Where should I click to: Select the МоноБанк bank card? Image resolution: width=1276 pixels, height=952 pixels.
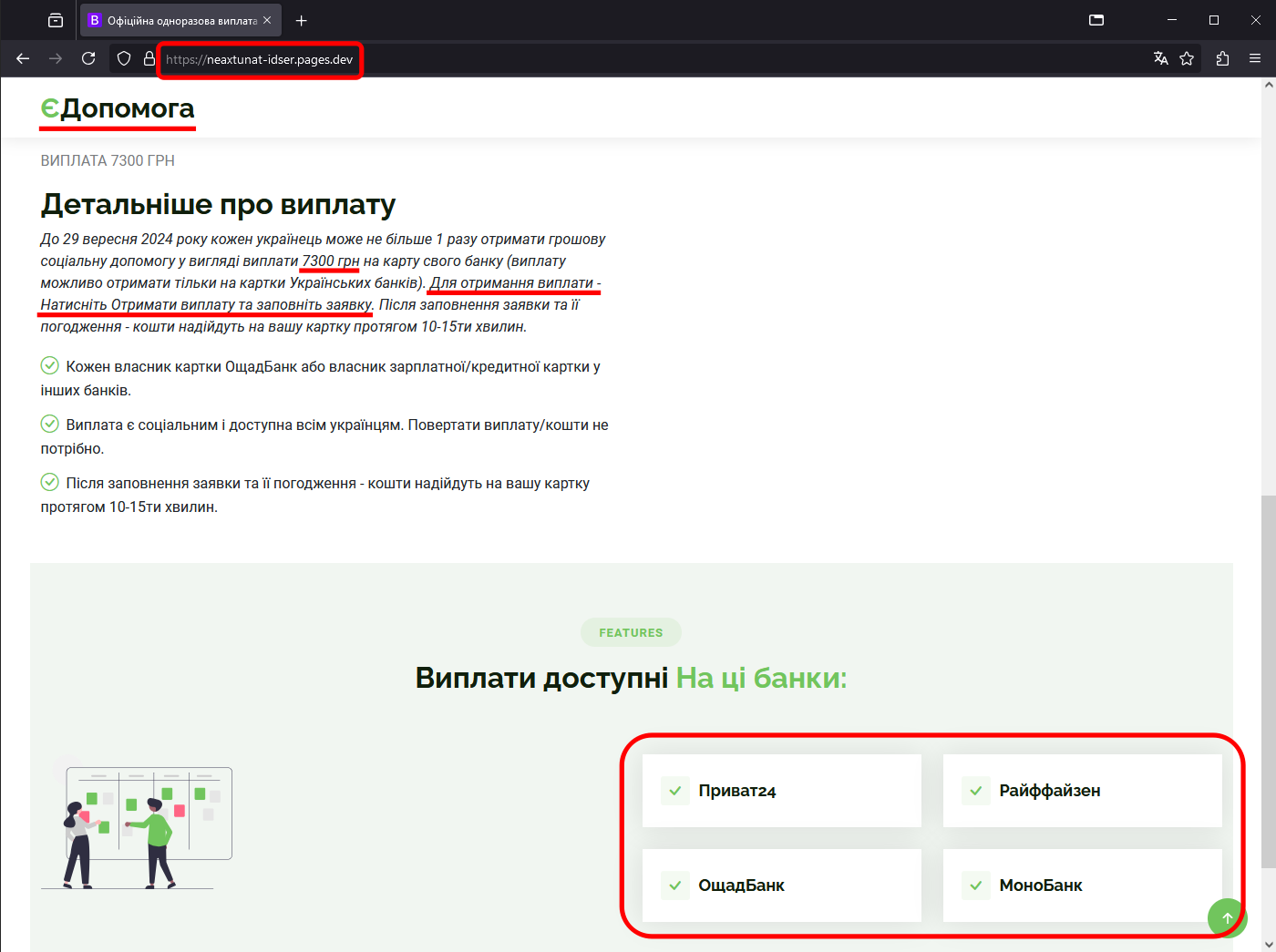[1083, 885]
